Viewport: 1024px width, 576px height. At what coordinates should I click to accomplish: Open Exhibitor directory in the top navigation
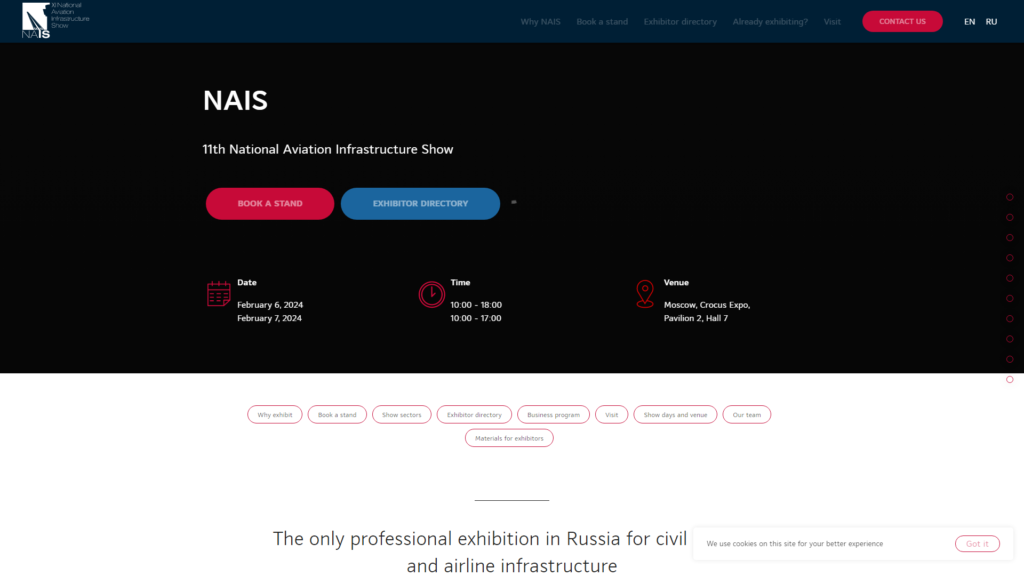click(x=680, y=22)
